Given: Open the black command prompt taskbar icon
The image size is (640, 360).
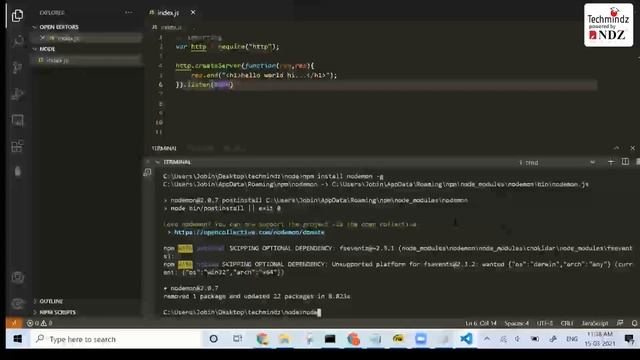Looking at the screenshot, I should 330,339.
